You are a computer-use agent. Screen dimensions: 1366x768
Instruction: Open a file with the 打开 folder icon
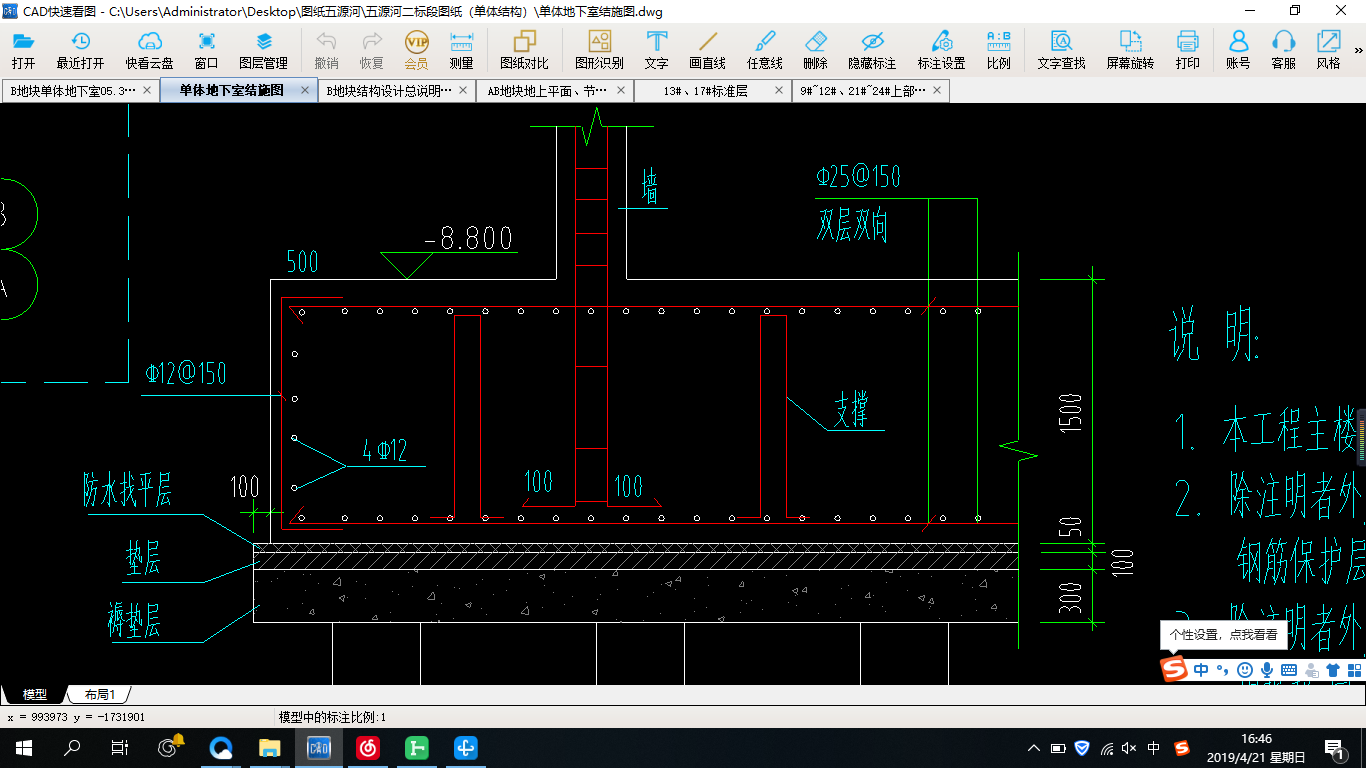click(24, 50)
